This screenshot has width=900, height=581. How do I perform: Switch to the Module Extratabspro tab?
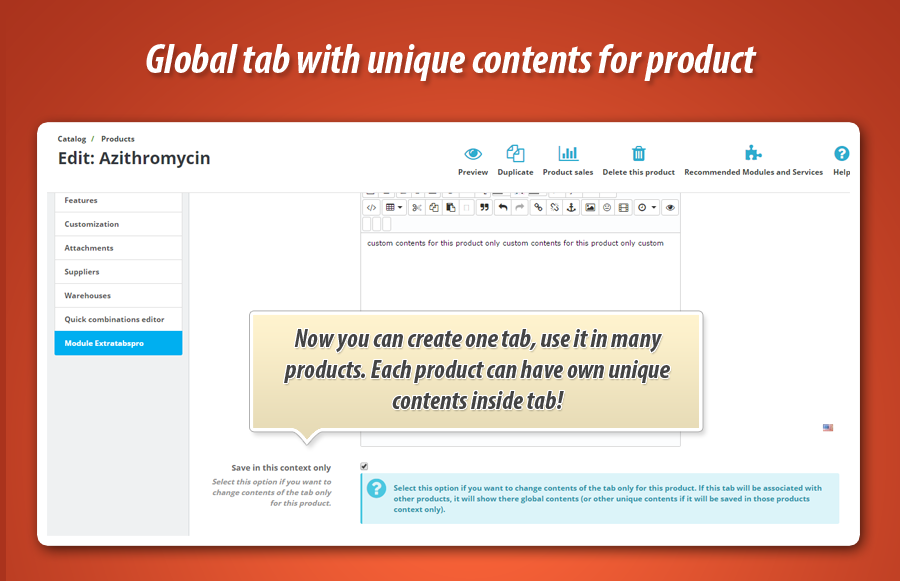point(118,343)
